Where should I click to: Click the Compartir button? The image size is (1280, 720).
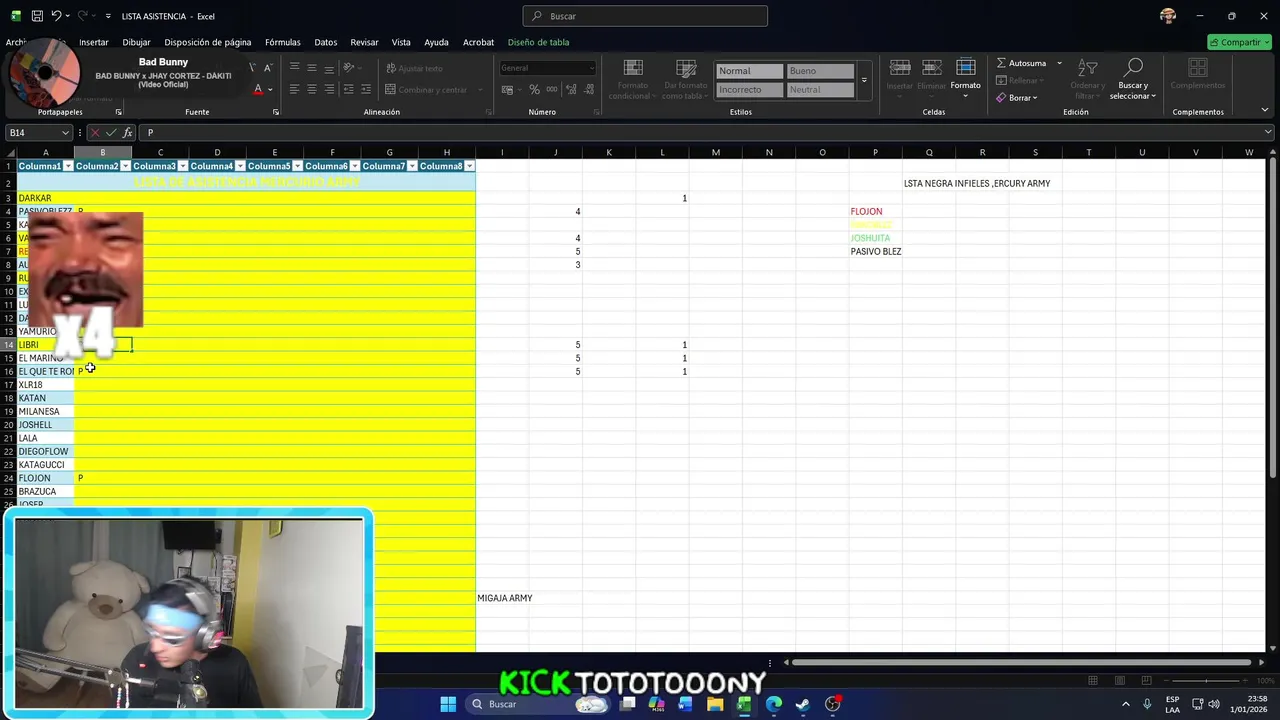(x=1239, y=42)
